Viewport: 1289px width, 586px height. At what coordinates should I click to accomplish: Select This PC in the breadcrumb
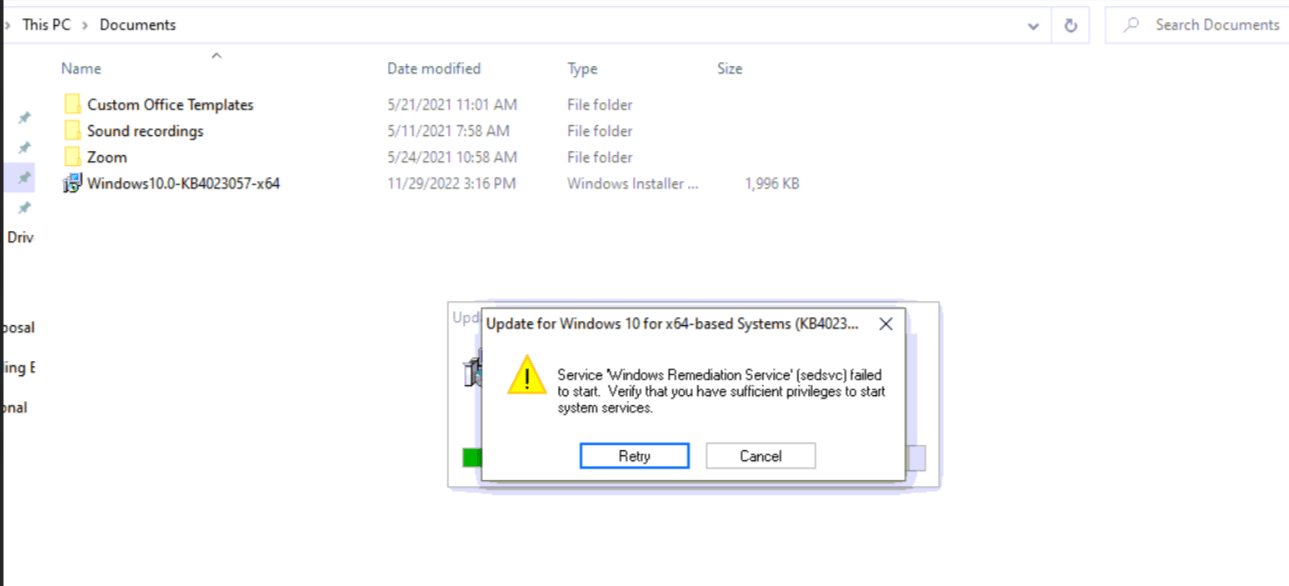[47, 25]
